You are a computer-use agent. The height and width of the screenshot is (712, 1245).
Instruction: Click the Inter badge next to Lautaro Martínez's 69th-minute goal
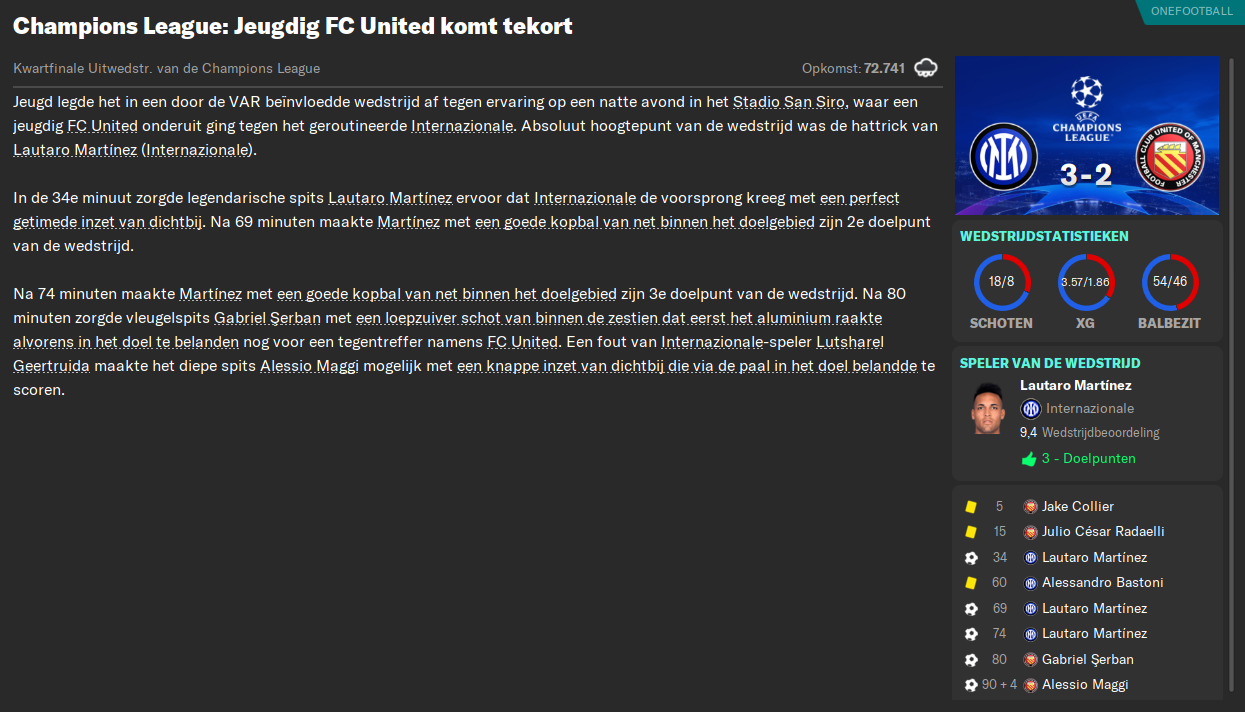pos(1031,608)
